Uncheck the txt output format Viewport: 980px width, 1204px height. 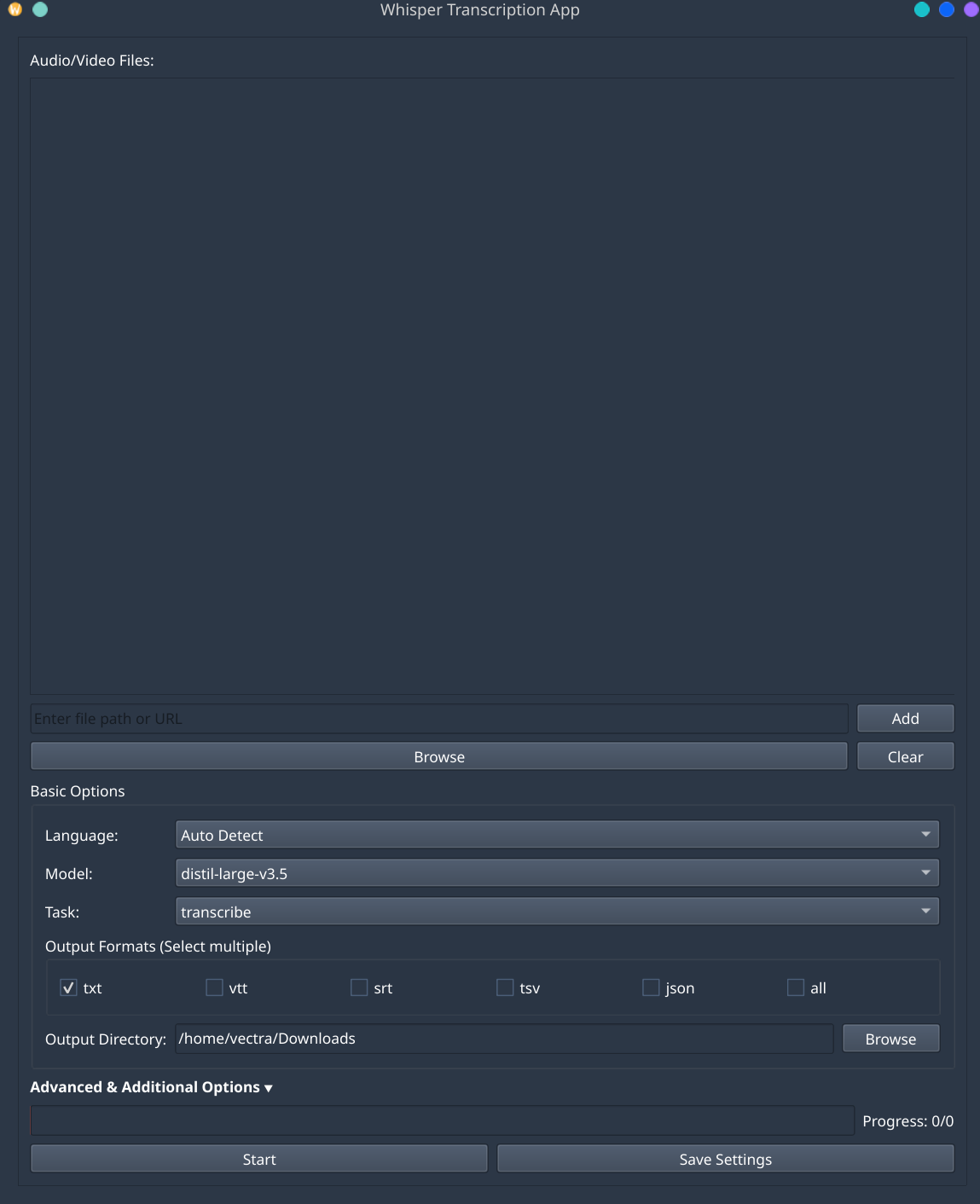[x=69, y=987]
